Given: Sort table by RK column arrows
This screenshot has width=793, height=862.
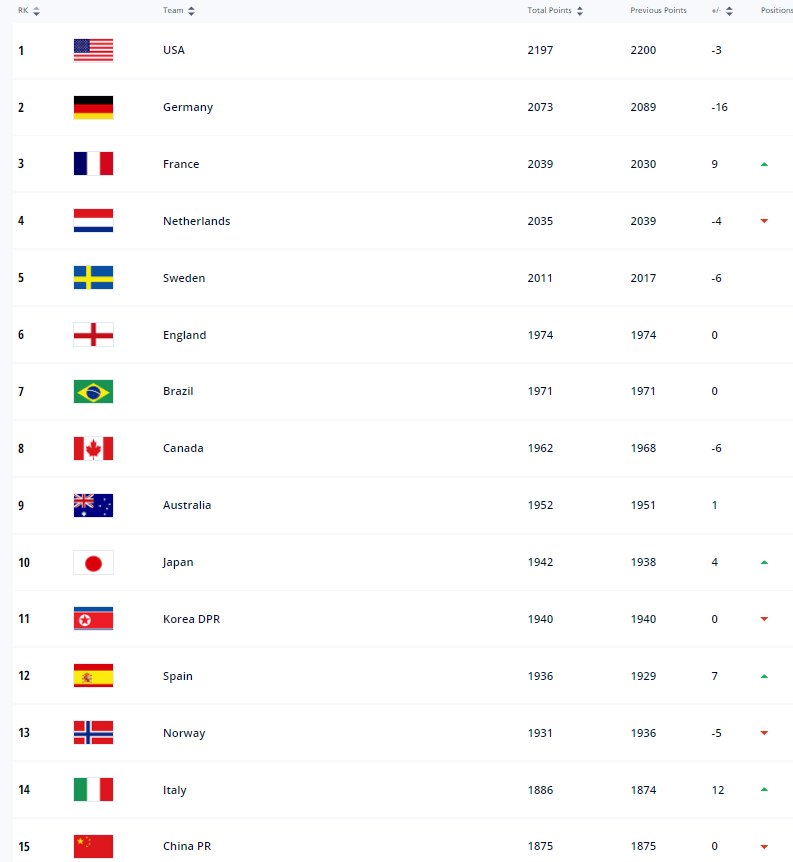Looking at the screenshot, I should pyautogui.click(x=36, y=11).
